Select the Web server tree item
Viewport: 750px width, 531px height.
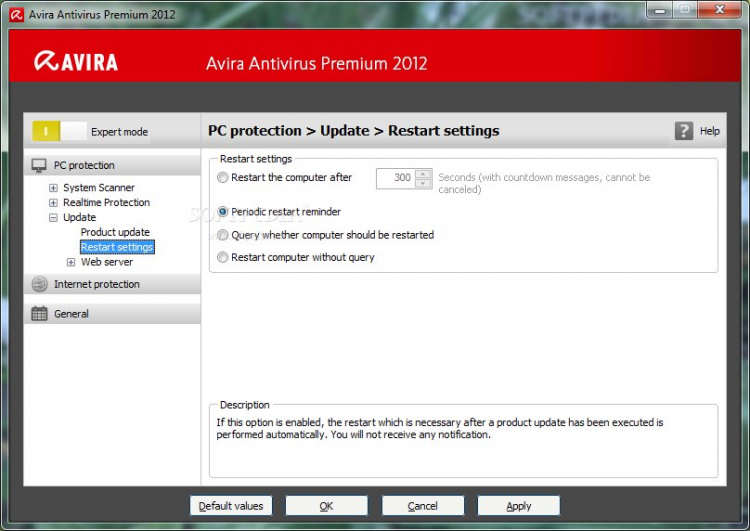pos(107,262)
